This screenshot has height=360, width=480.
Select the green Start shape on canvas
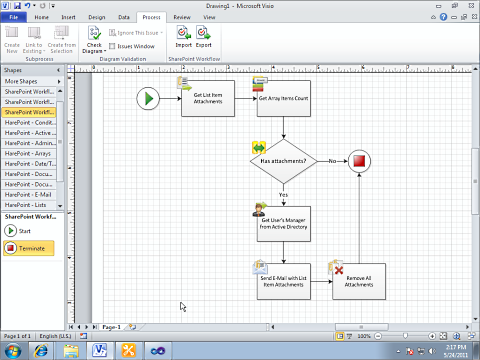pos(148,98)
